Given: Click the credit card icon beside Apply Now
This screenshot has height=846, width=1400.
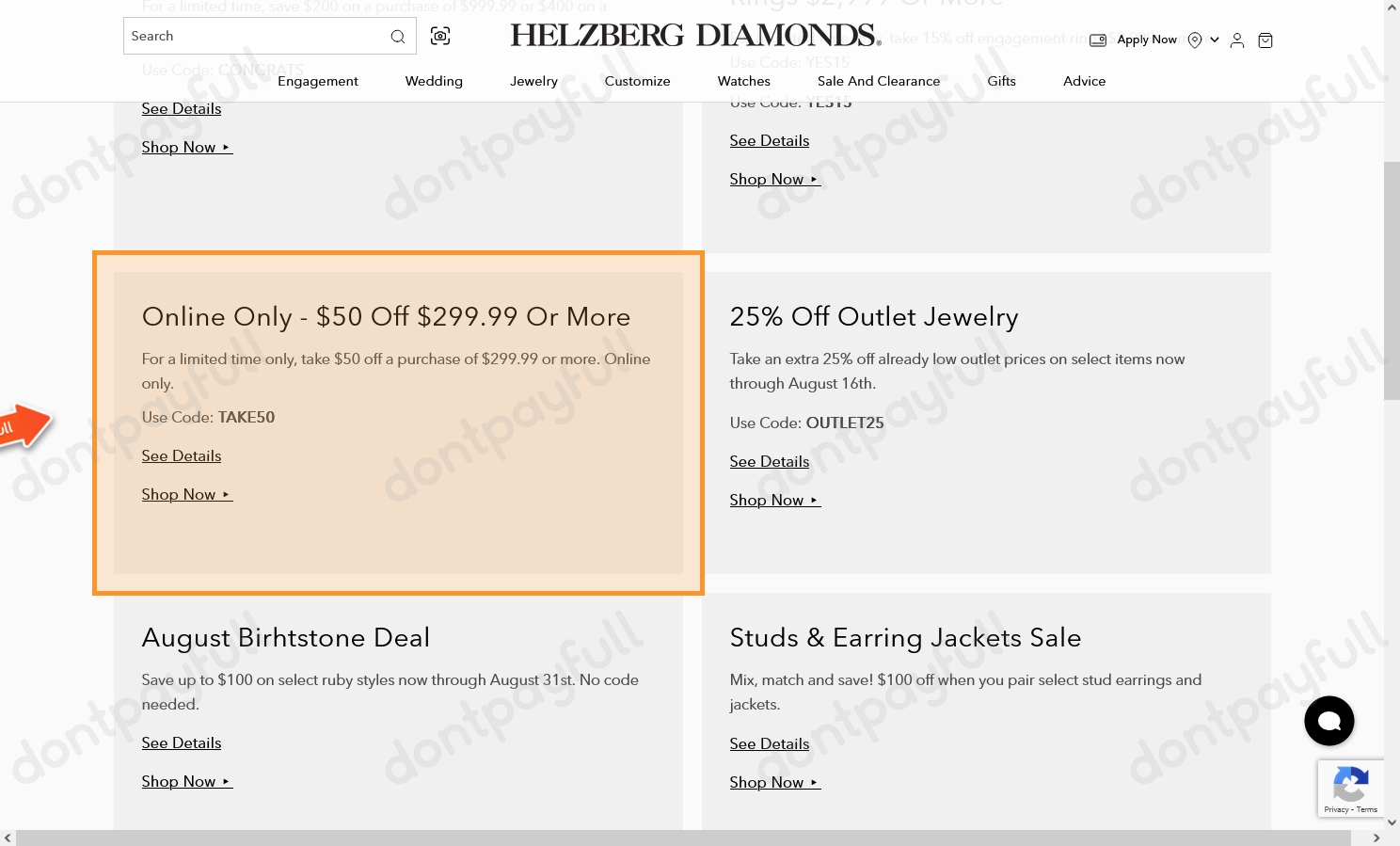Looking at the screenshot, I should pyautogui.click(x=1098, y=40).
